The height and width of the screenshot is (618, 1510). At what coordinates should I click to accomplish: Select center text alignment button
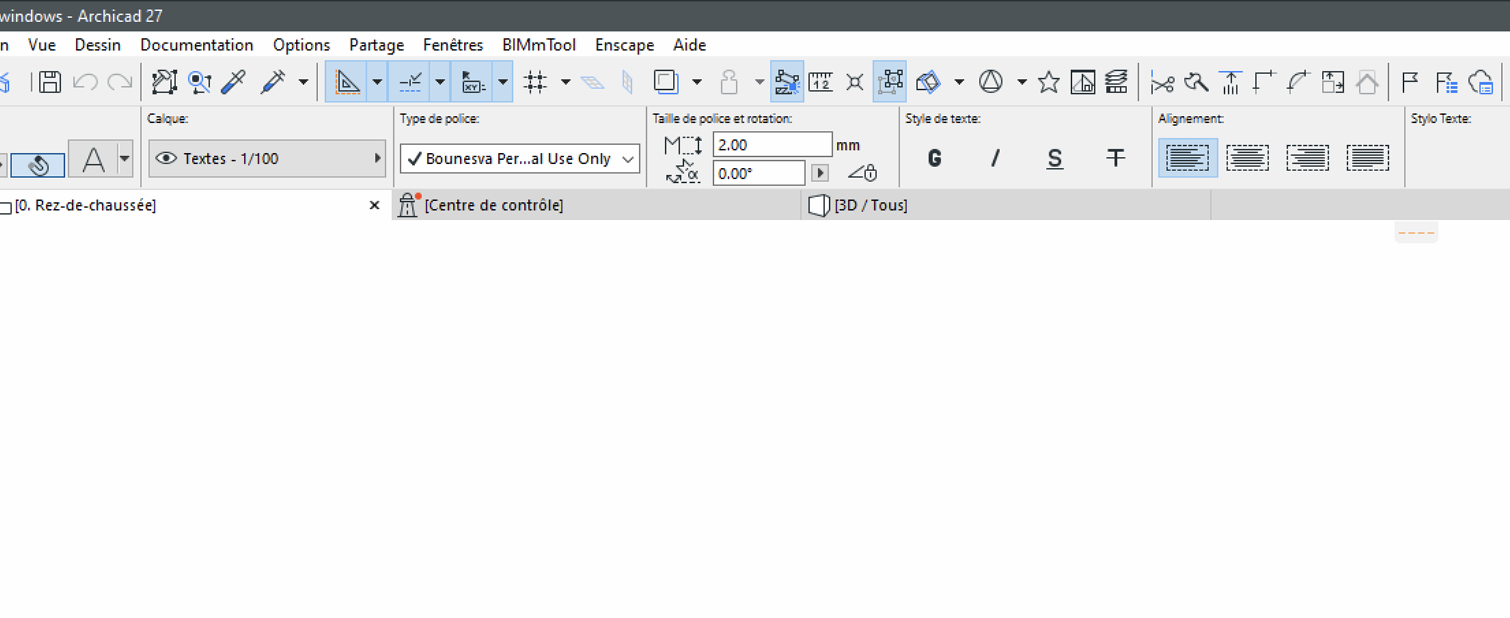[1248, 158]
